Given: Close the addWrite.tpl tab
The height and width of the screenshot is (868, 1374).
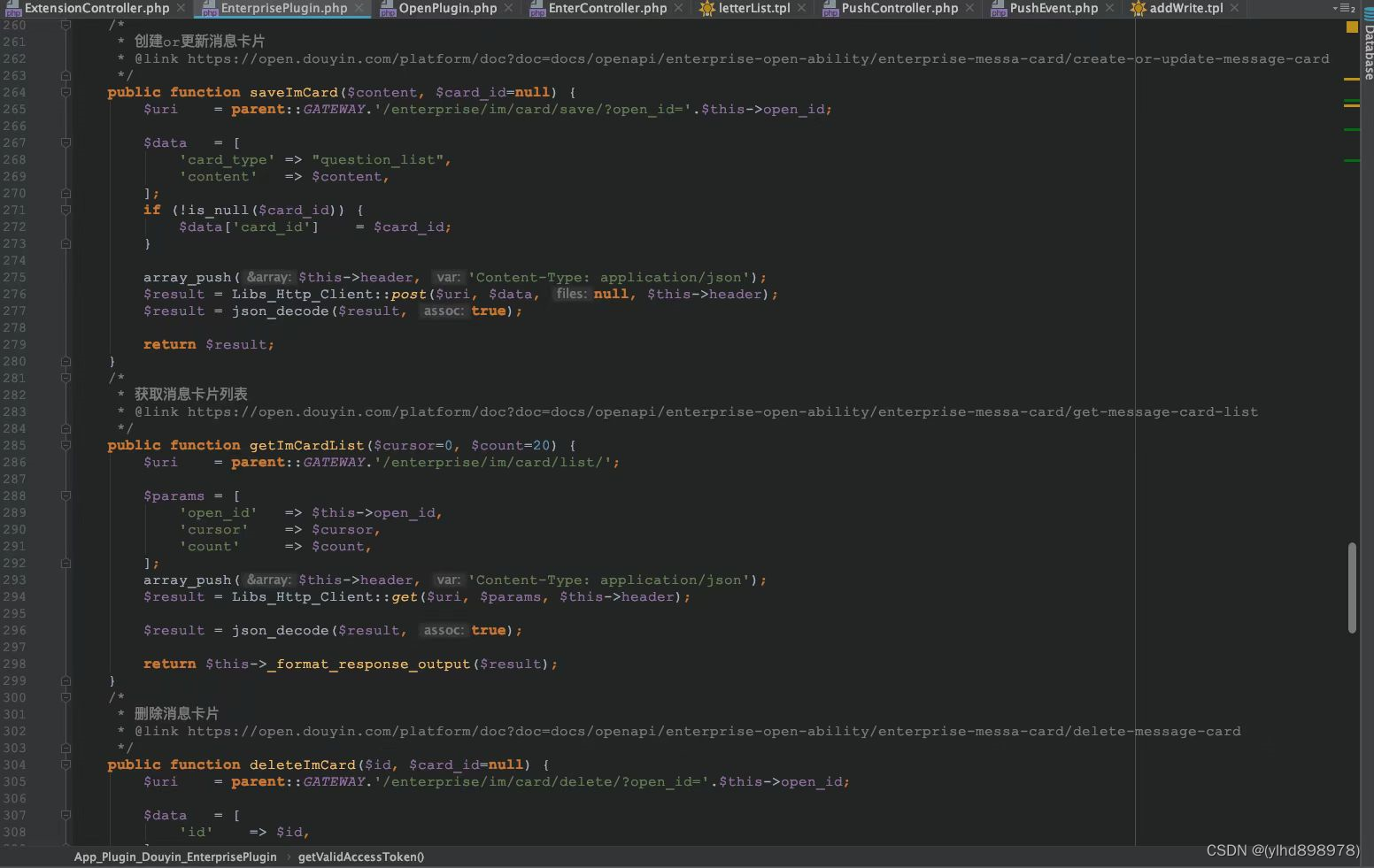Looking at the screenshot, I should click(1234, 8).
